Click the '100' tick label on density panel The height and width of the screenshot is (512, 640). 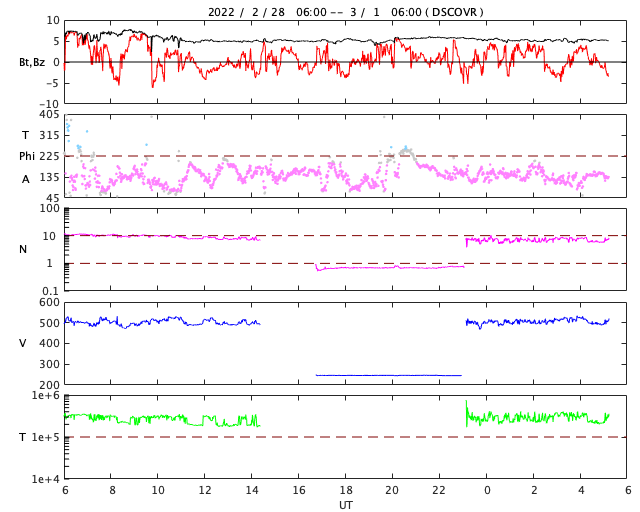pos(49,208)
